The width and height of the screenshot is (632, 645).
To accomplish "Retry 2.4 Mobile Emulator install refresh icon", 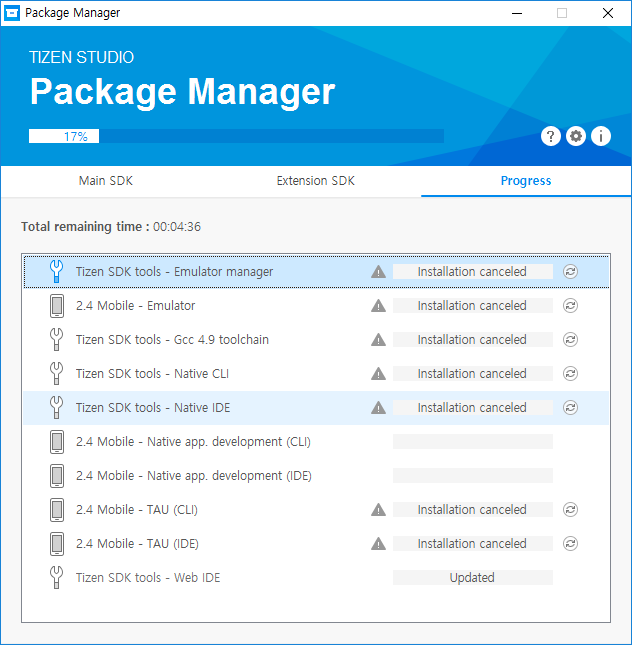I will pos(570,306).
